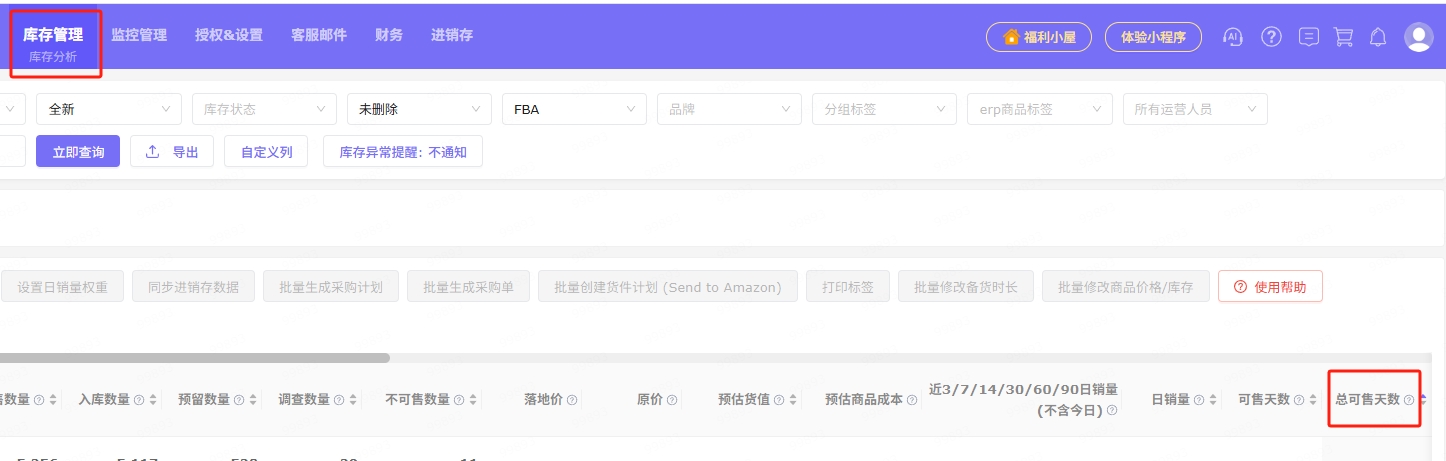The width and height of the screenshot is (1446, 461).
Task: Expand the FBA fulfillment dropdown
Action: pos(574,109)
